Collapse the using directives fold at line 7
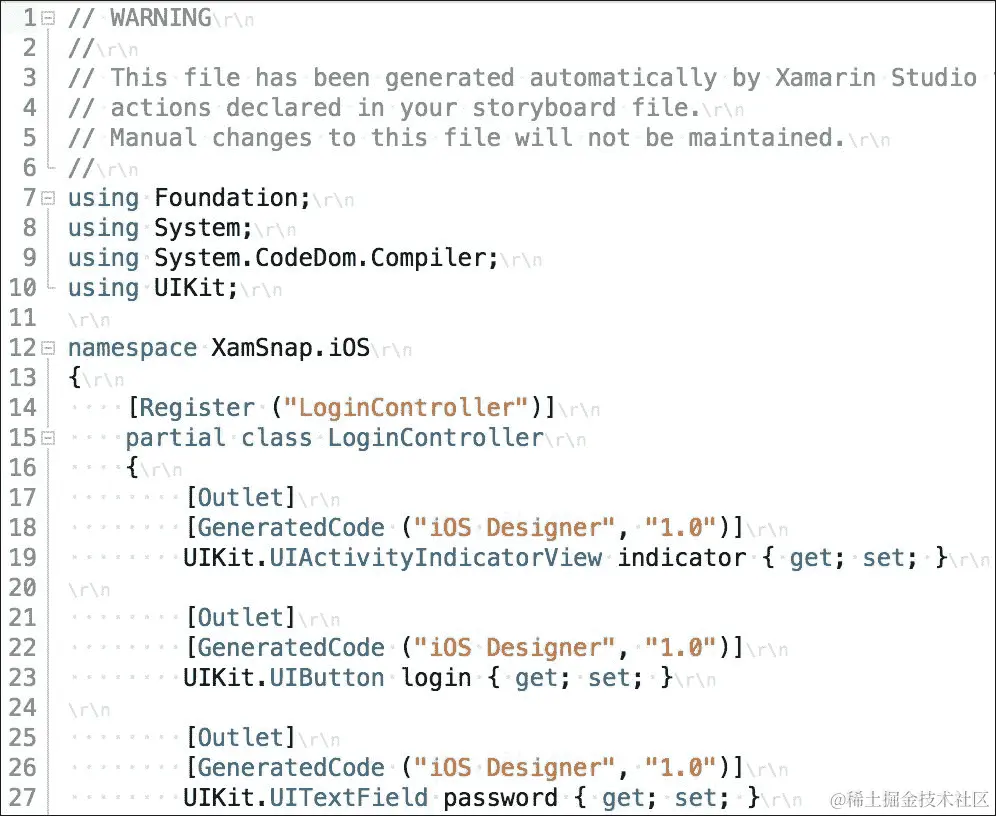The height and width of the screenshot is (816, 996). coord(48,199)
